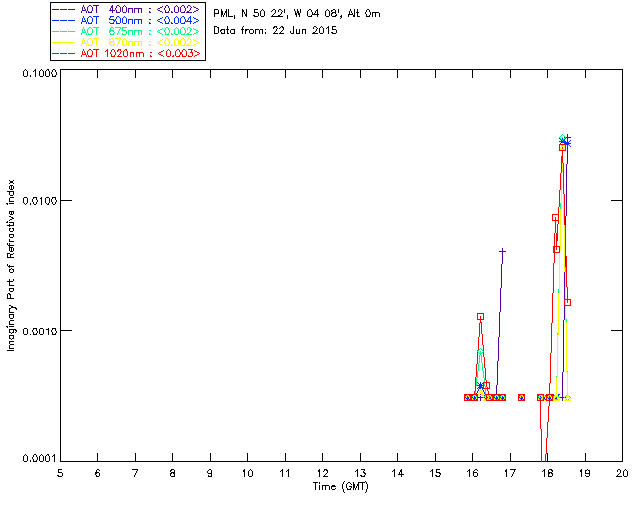Click the x-axis tick label 12
The height and width of the screenshot is (512, 640).
pos(322,474)
